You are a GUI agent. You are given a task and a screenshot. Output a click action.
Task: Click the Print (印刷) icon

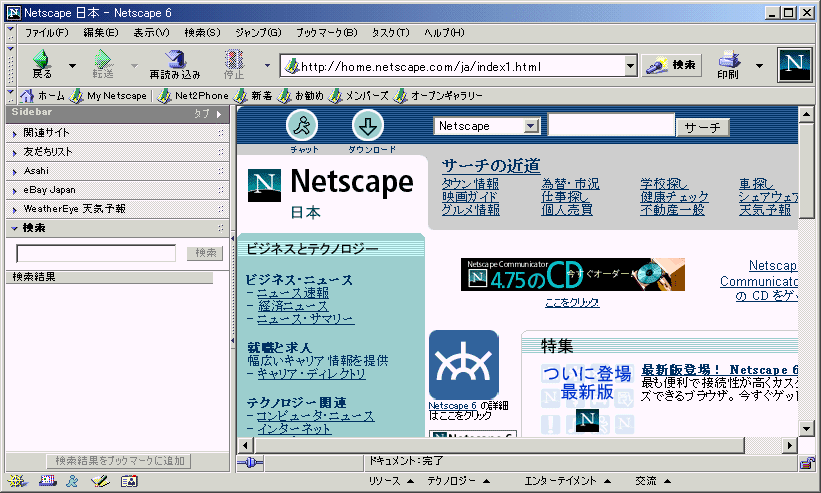(728, 65)
